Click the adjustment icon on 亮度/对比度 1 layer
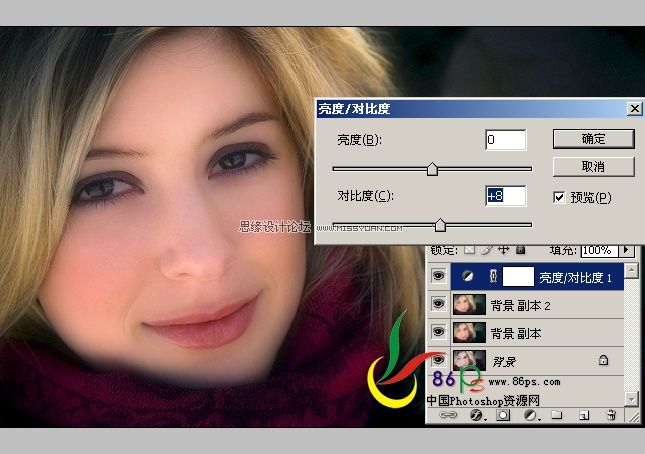Image resolution: width=645 pixels, height=454 pixels. point(468,277)
